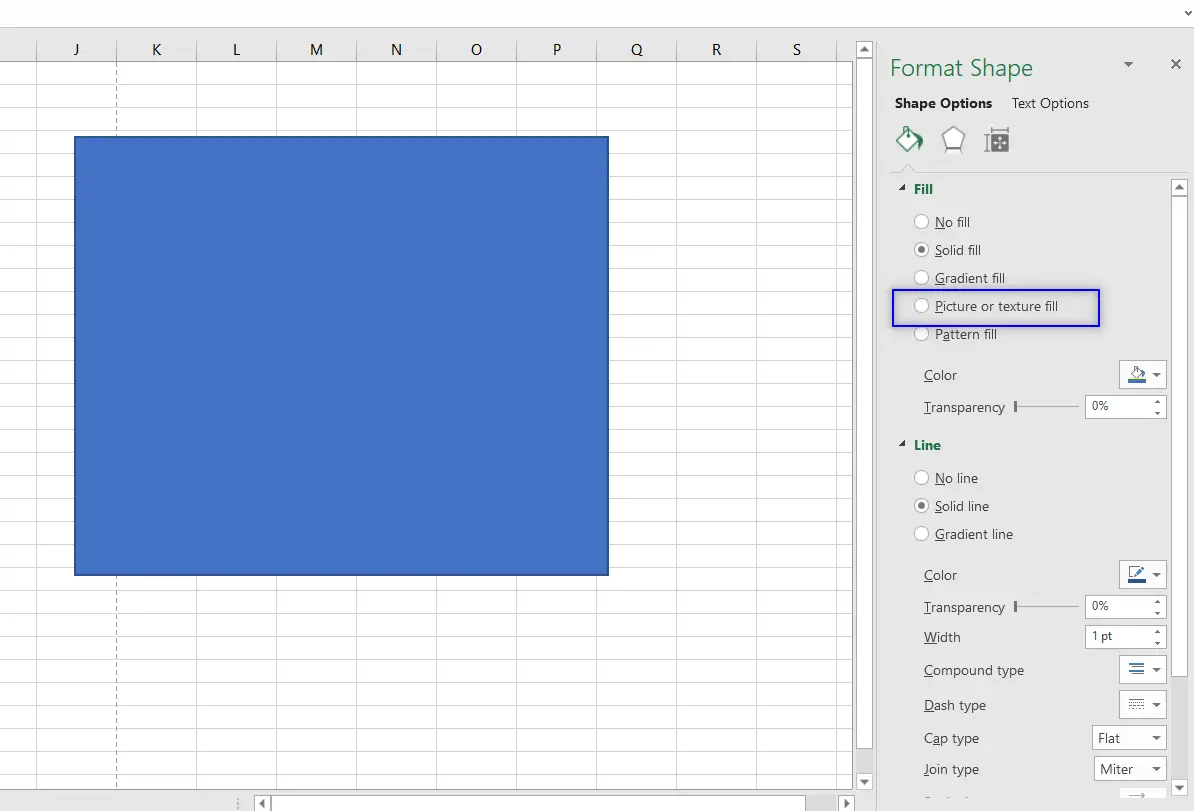Click the worksheet vertical scroll down arrow

(x=864, y=781)
